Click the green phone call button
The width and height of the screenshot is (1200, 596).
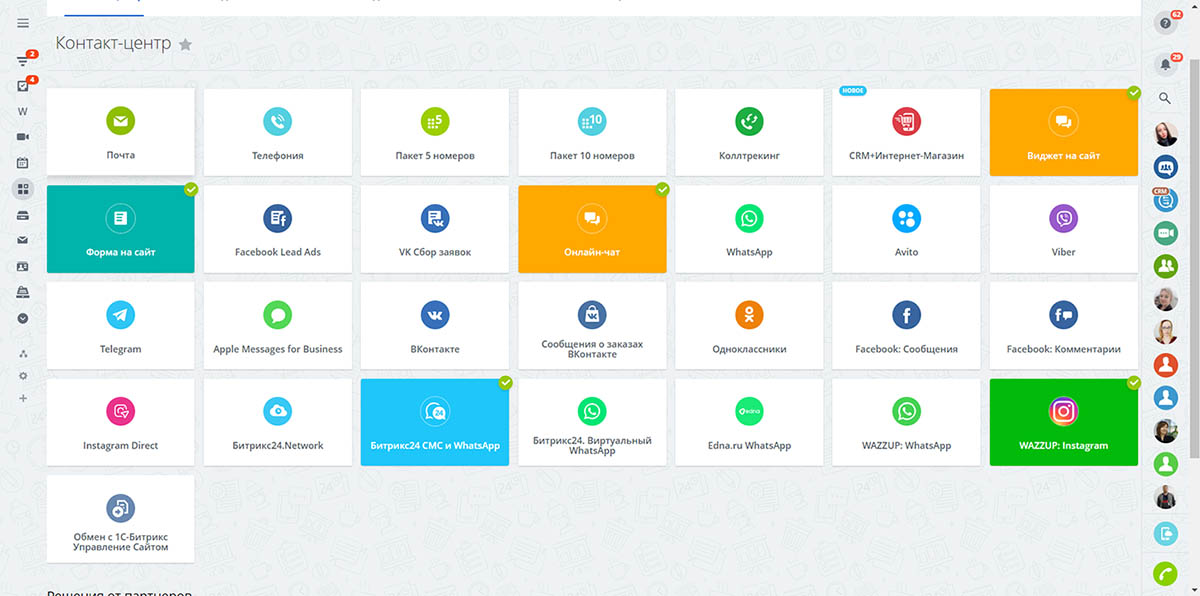point(1165,573)
